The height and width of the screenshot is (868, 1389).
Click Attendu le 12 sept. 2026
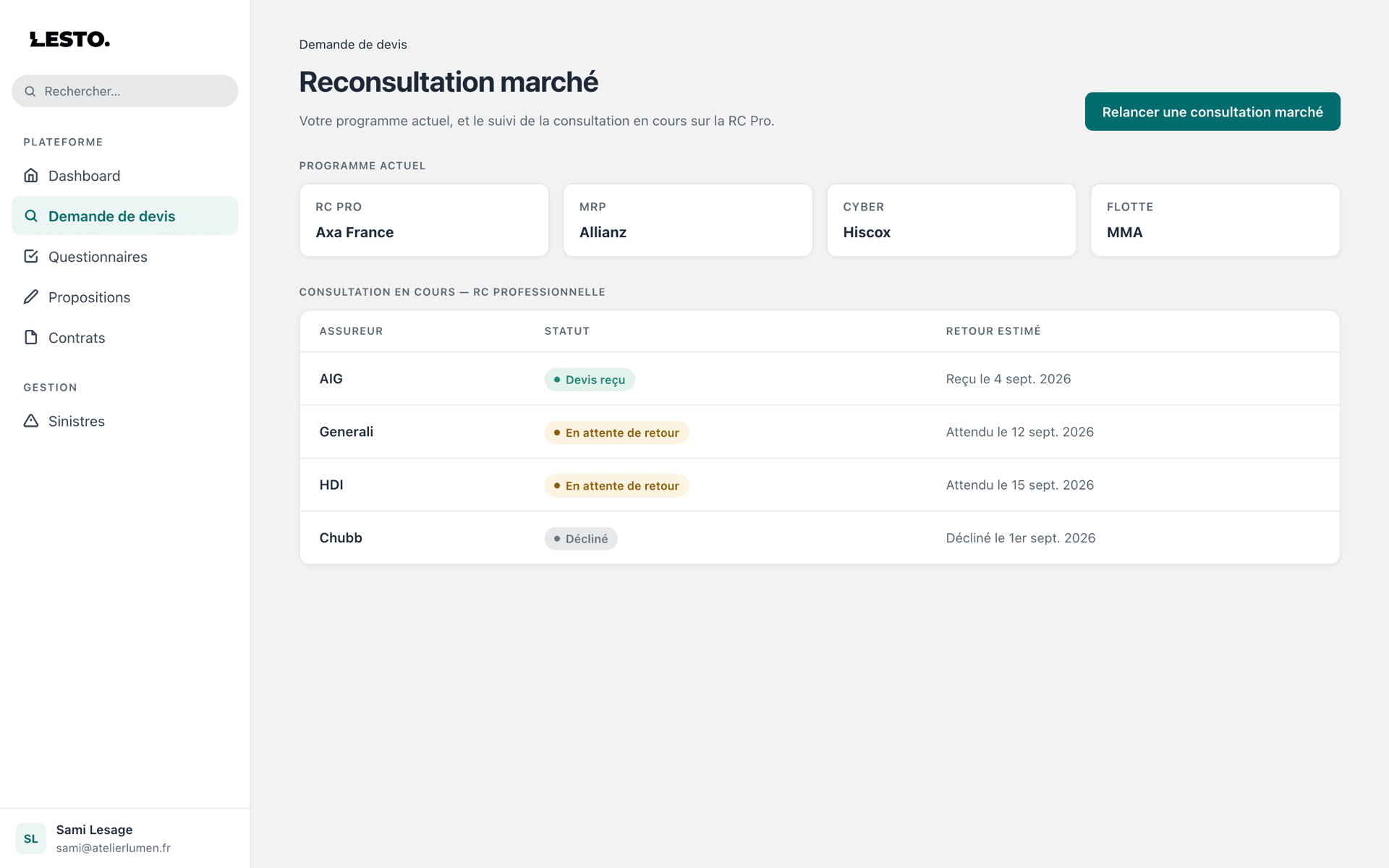[x=1020, y=432]
